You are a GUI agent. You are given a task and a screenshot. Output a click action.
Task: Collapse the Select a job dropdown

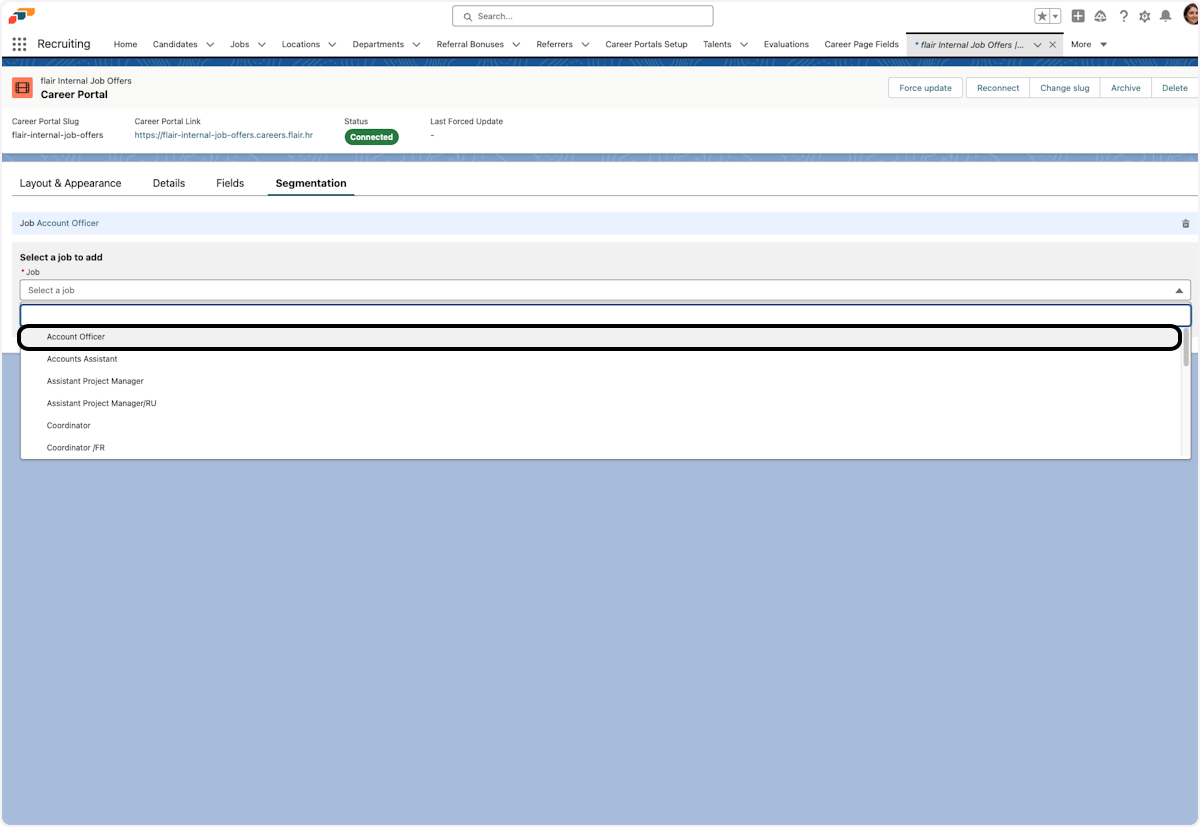pyautogui.click(x=1178, y=290)
